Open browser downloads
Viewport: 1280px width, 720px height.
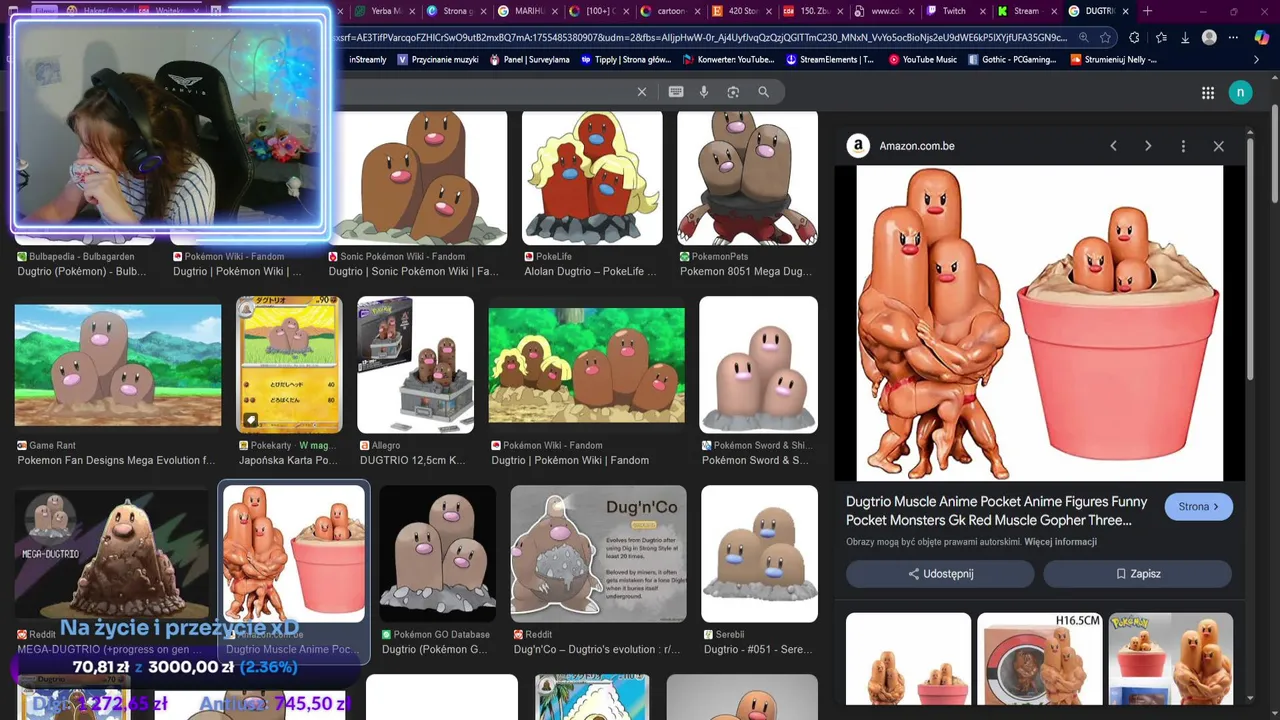tap(1185, 38)
